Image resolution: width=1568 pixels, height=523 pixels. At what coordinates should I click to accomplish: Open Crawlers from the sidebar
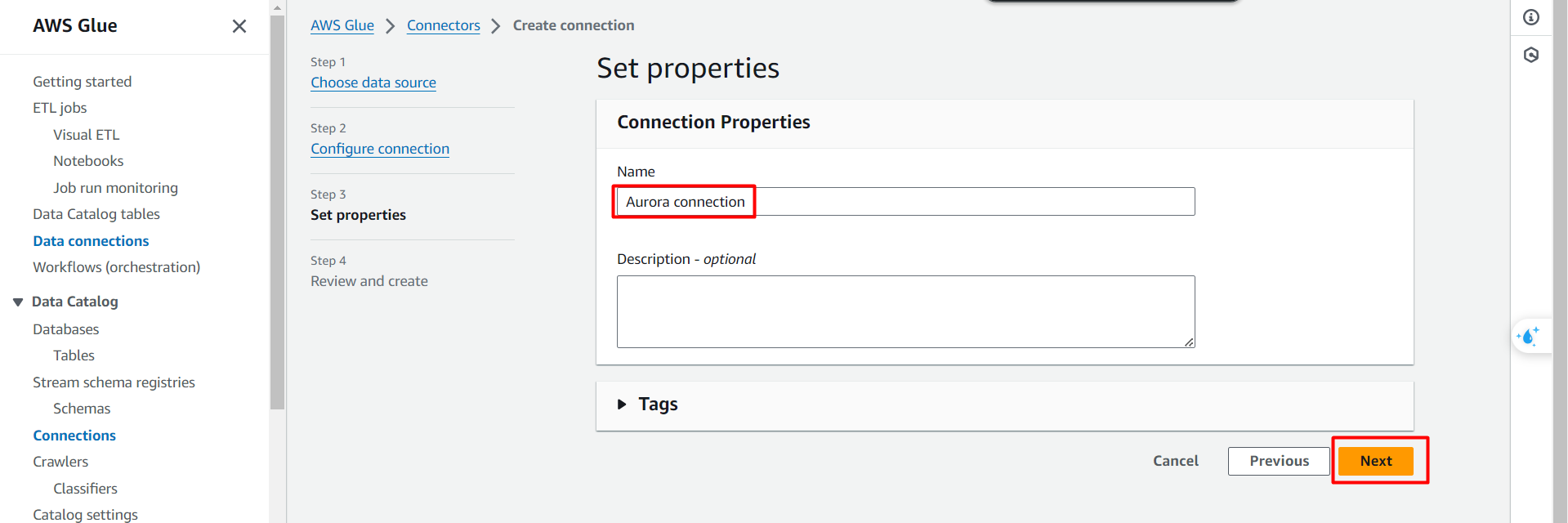tap(60, 462)
